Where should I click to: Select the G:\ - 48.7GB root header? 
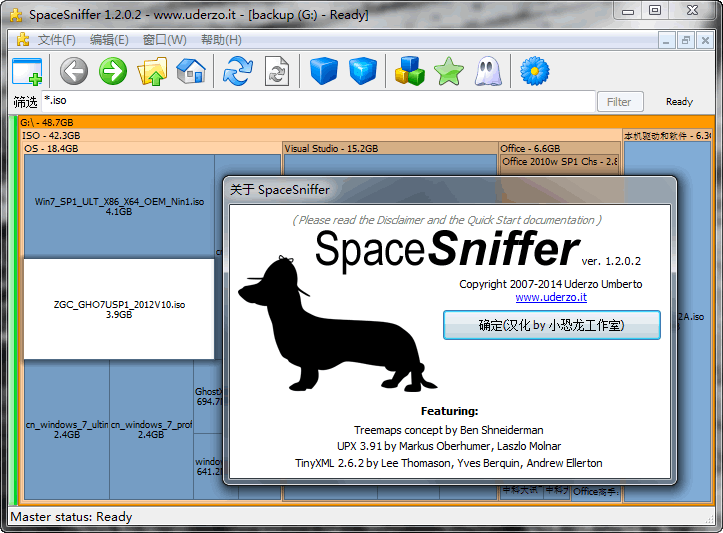[x=366, y=122]
